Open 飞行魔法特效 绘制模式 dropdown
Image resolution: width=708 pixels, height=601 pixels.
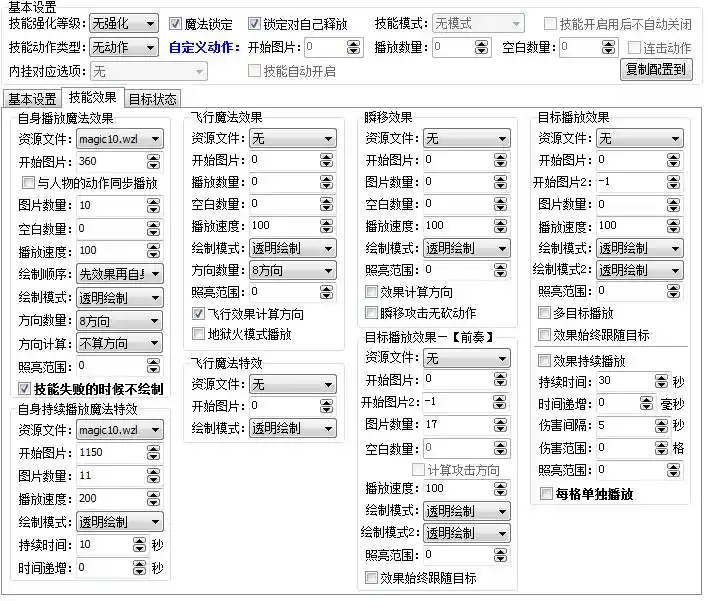coord(293,428)
